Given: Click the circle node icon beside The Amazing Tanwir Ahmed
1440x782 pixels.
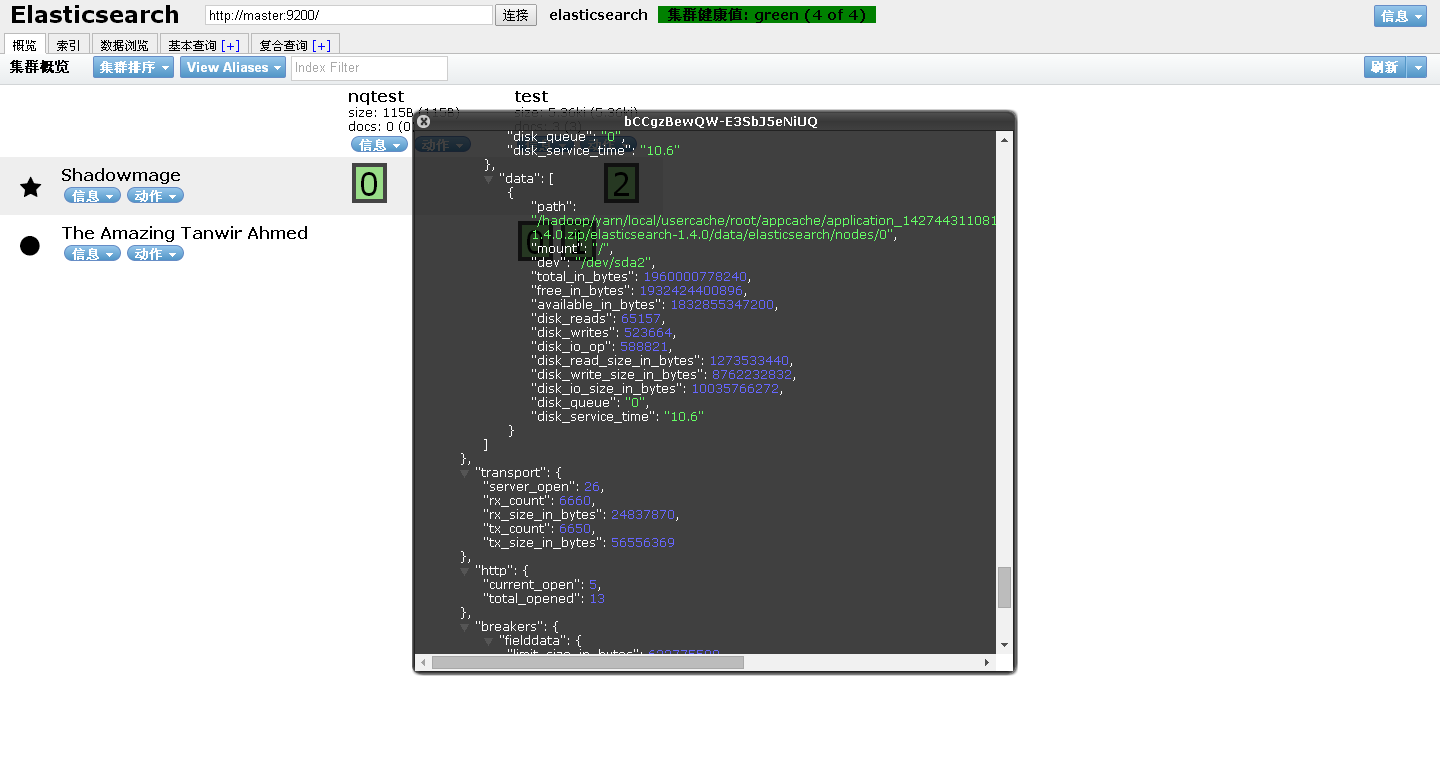Looking at the screenshot, I should click(30, 245).
